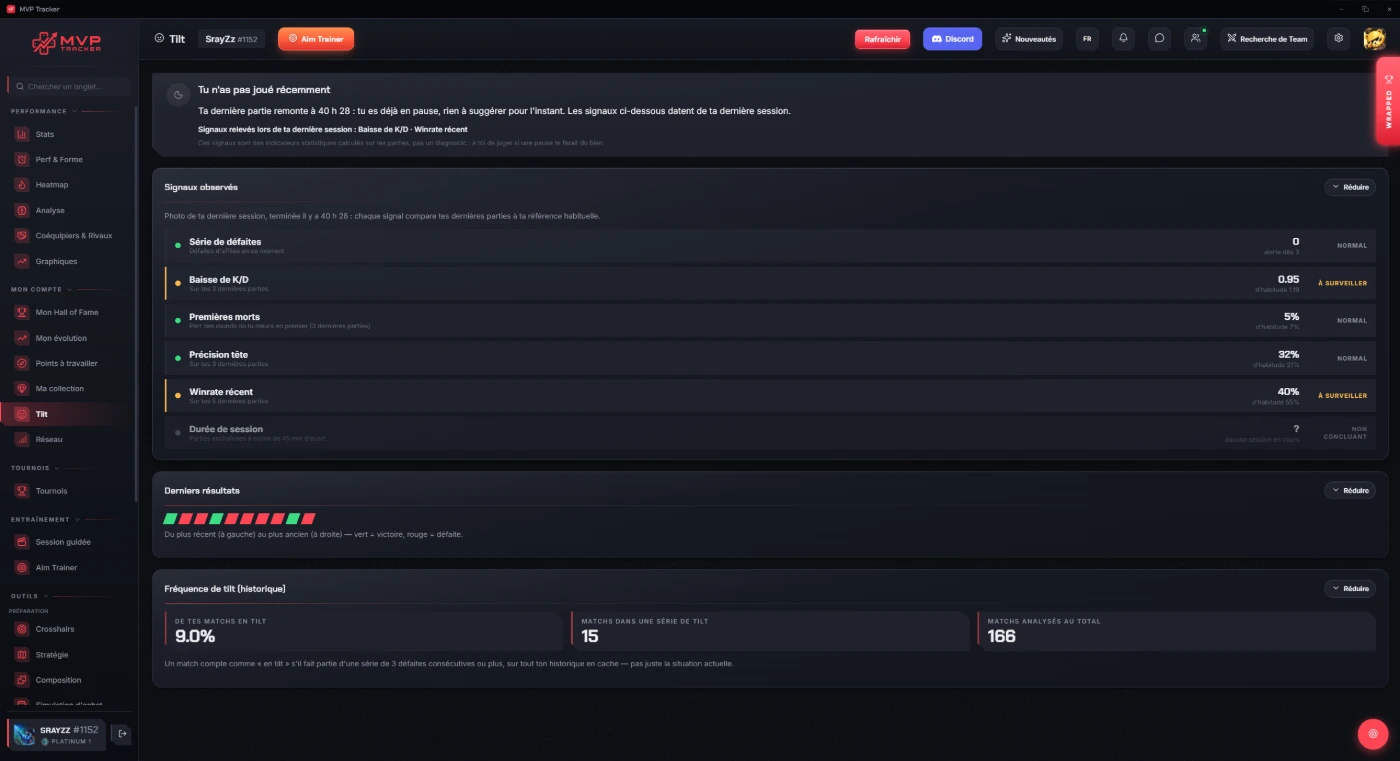Screen dimensions: 1400x761
Task: Collapse the PERFORMANCE sidebar section
Action: coord(42,111)
